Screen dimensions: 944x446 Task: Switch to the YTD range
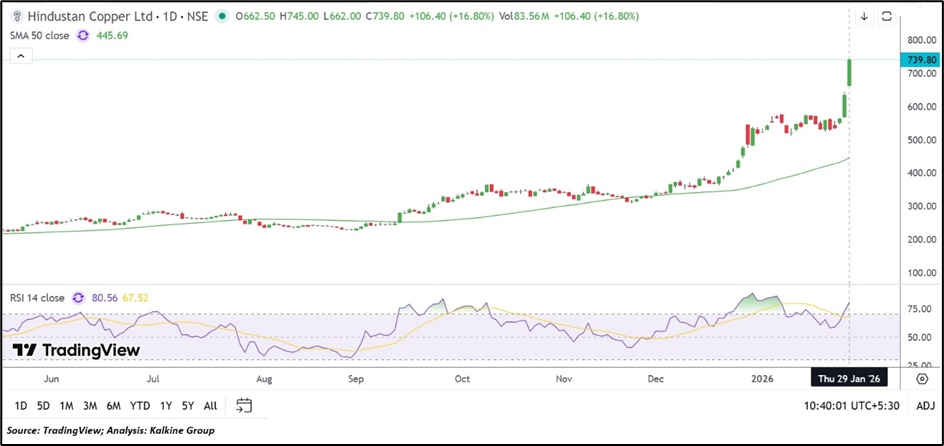pyautogui.click(x=139, y=405)
